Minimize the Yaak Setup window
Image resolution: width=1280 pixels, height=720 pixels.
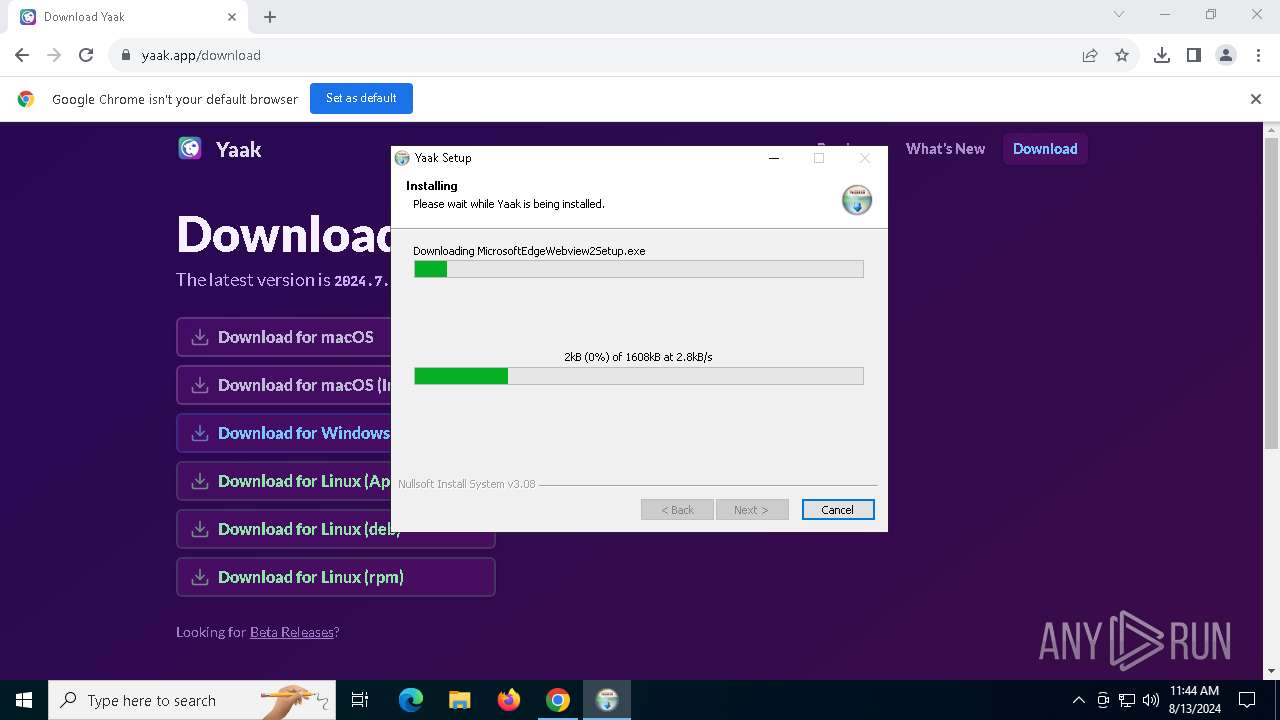click(x=774, y=158)
